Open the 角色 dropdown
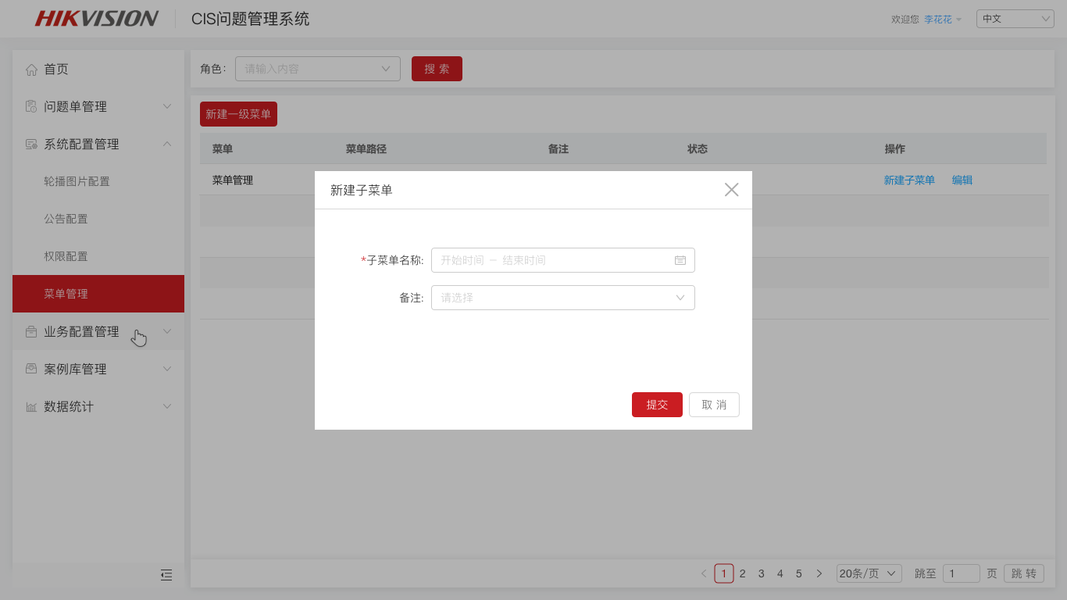The height and width of the screenshot is (600, 1067). pos(318,69)
